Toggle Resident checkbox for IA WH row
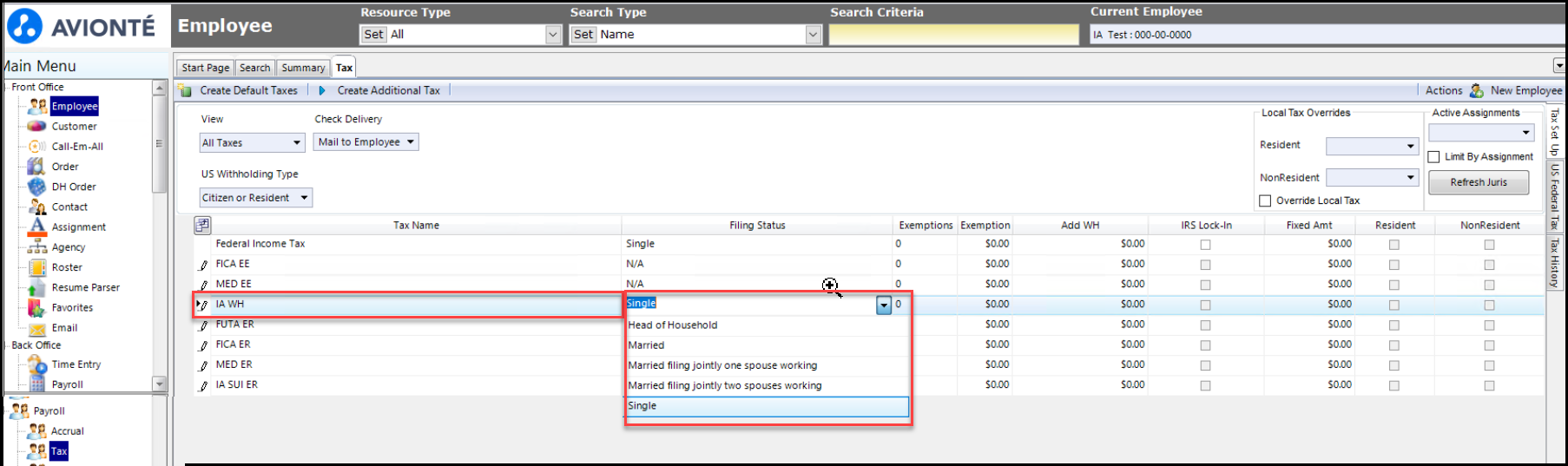The height and width of the screenshot is (466, 1568). click(x=1393, y=305)
